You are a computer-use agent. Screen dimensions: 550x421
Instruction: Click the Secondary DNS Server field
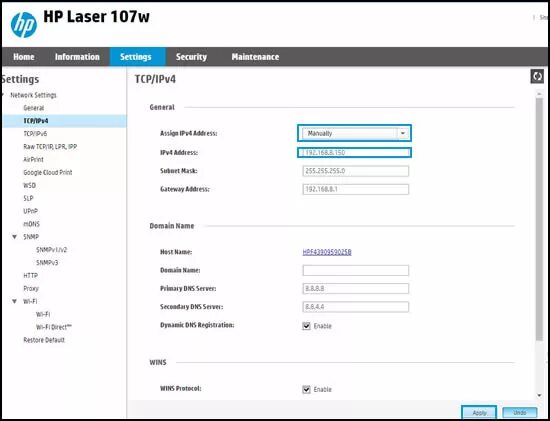(x=356, y=307)
